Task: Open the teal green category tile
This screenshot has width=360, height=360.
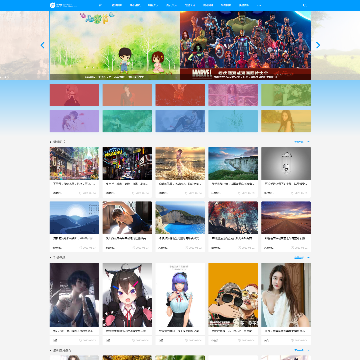Action: [x=127, y=121]
